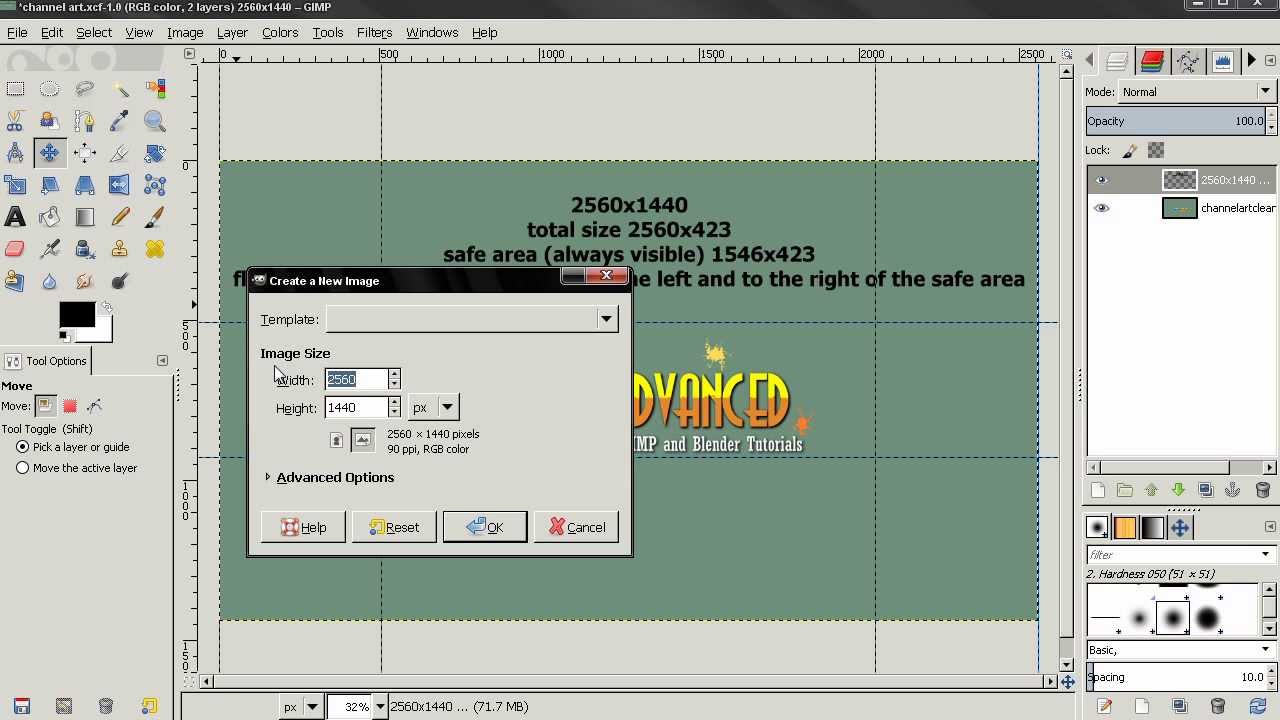
Task: Open the Select menu
Action: (94, 32)
